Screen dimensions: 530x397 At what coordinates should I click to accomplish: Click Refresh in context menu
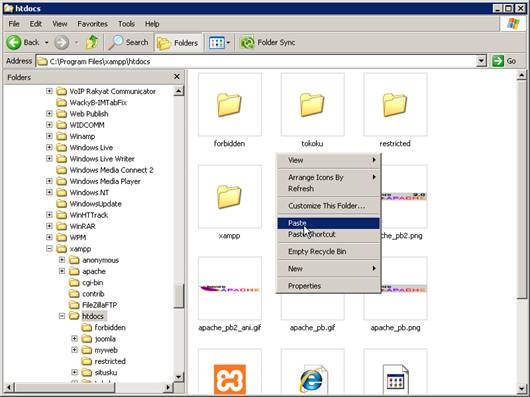pyautogui.click(x=329, y=189)
